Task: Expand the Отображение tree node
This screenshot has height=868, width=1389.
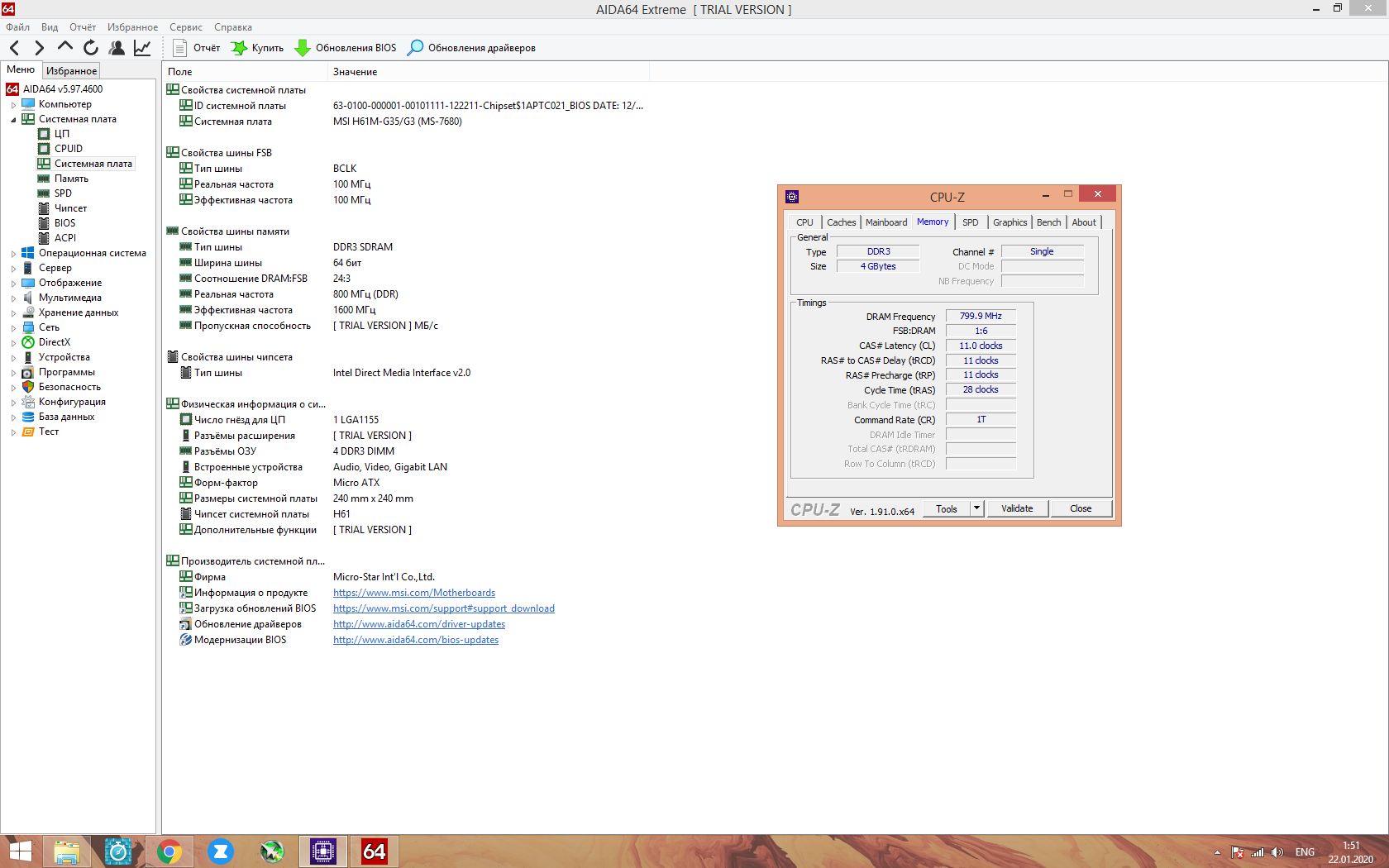Action: pyautogui.click(x=13, y=284)
